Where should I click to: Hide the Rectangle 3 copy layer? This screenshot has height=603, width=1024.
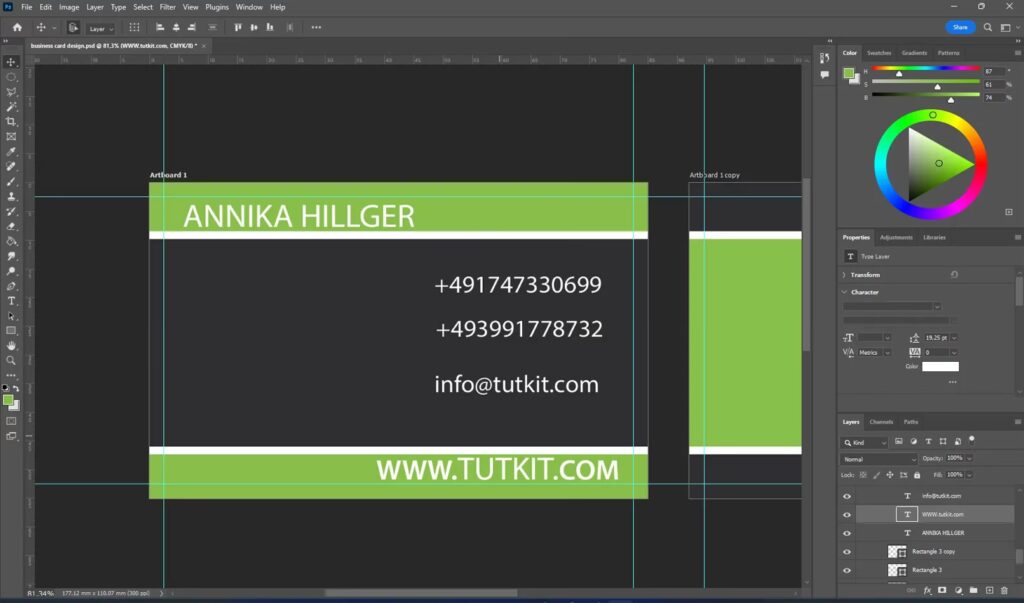pos(847,551)
